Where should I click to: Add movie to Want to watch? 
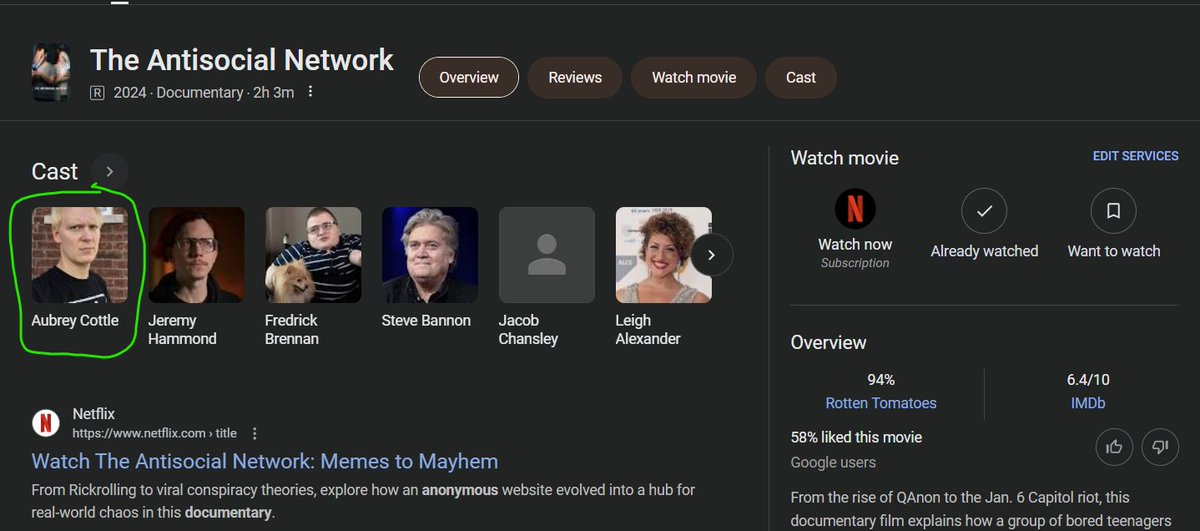(1114, 211)
